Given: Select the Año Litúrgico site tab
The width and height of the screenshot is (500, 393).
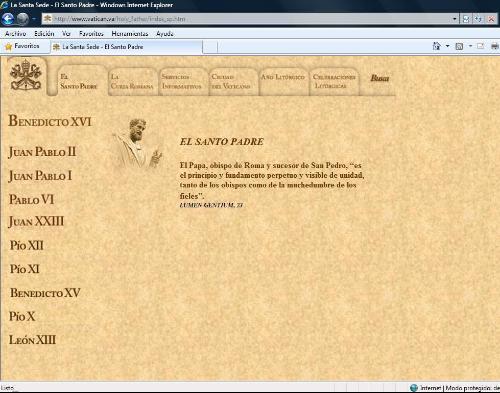Looking at the screenshot, I should click(283, 81).
